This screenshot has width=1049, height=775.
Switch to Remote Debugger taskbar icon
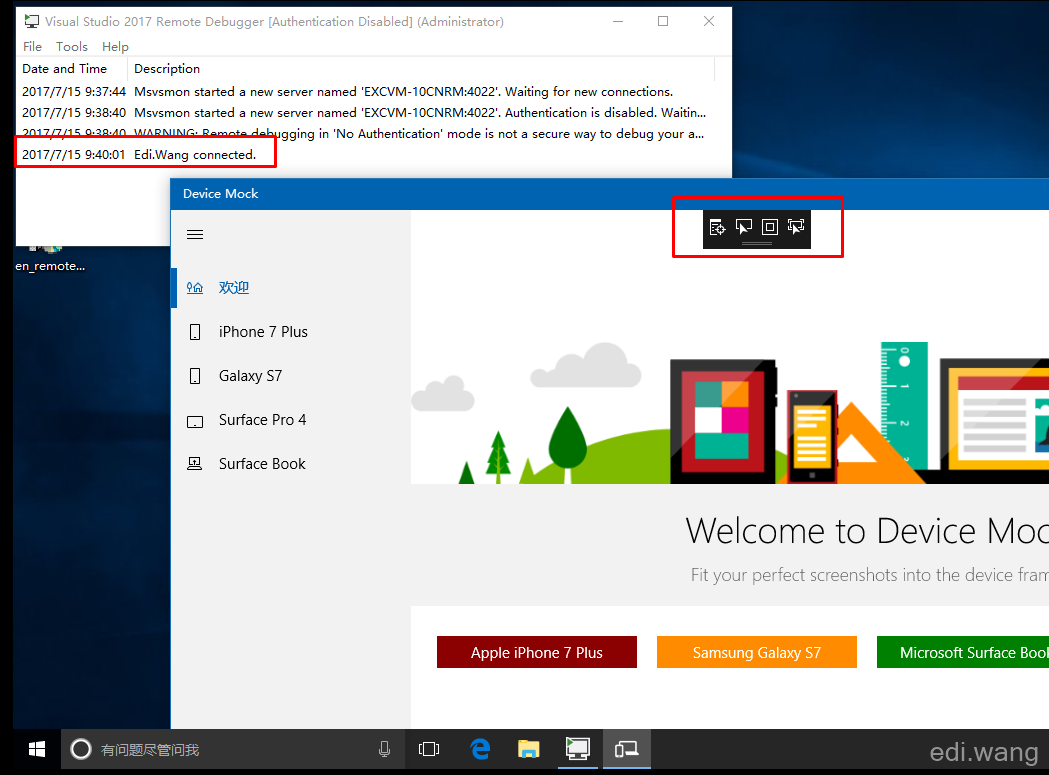pyautogui.click(x=577, y=750)
